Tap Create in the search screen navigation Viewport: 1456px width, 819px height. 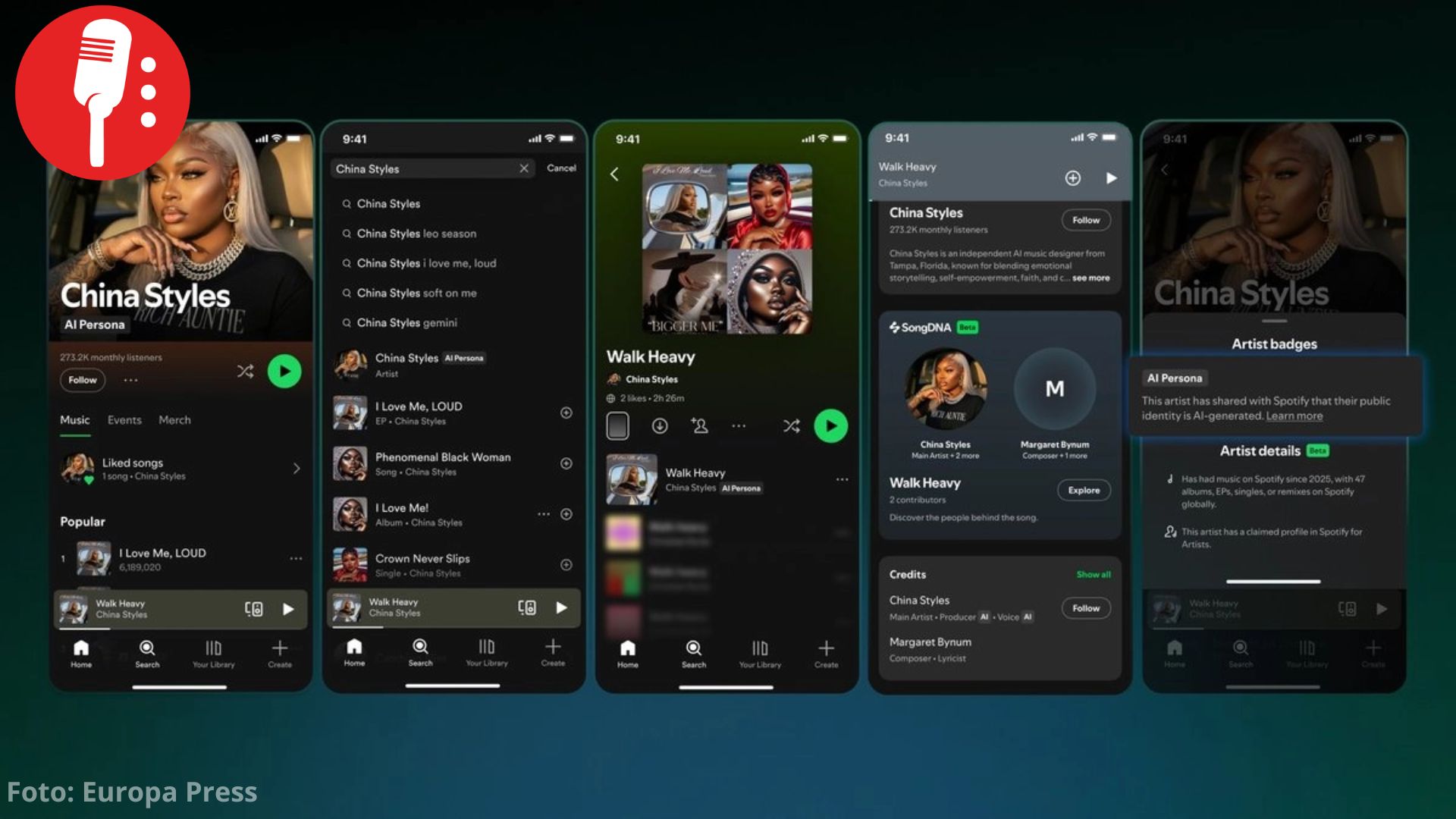coord(553,653)
